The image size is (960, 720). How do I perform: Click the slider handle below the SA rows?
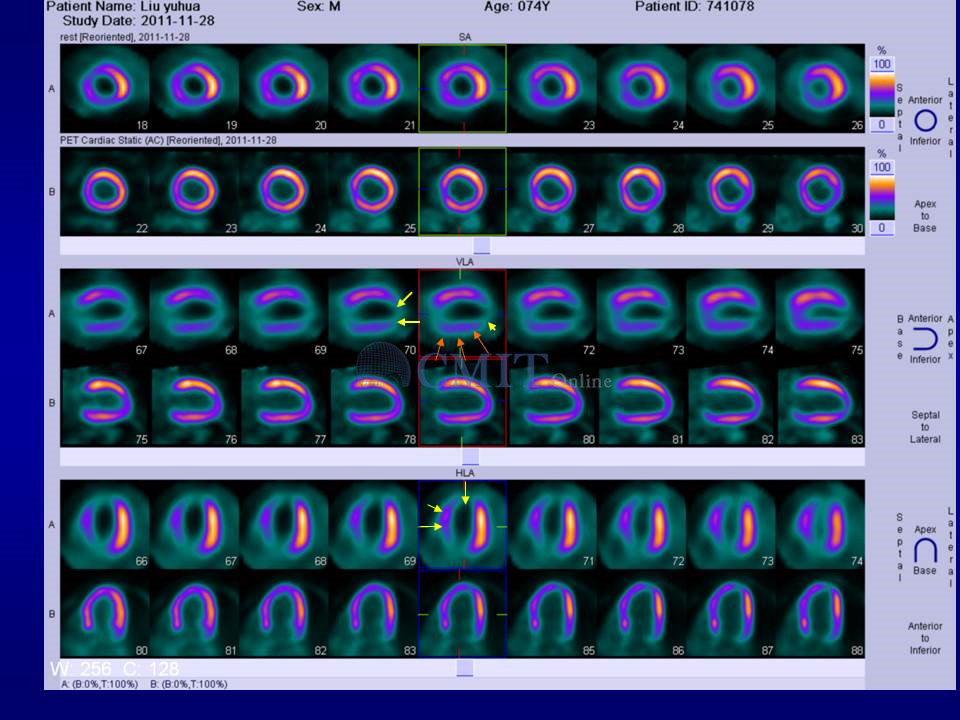[x=481, y=245]
